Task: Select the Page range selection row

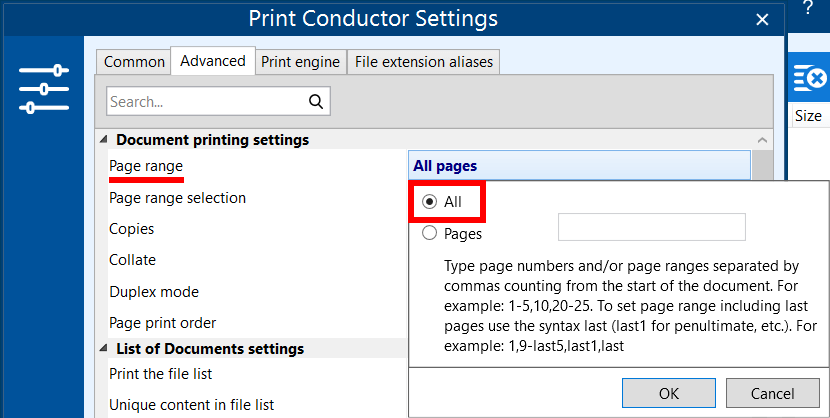Action: click(257, 197)
